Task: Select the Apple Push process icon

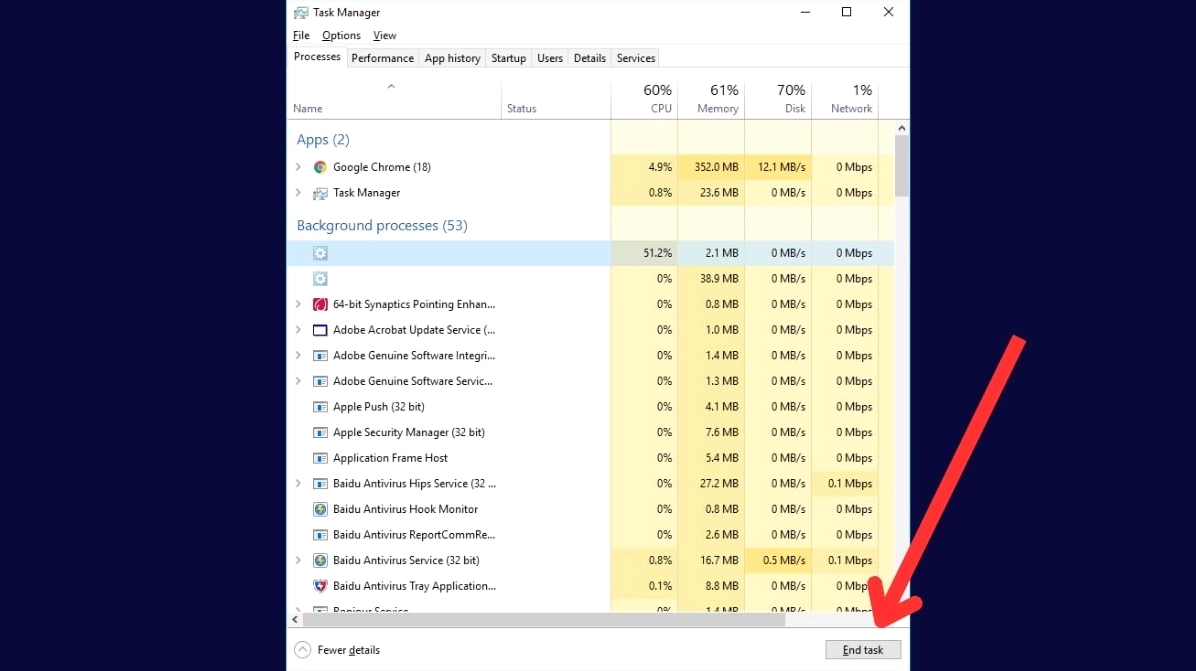Action: (x=320, y=407)
